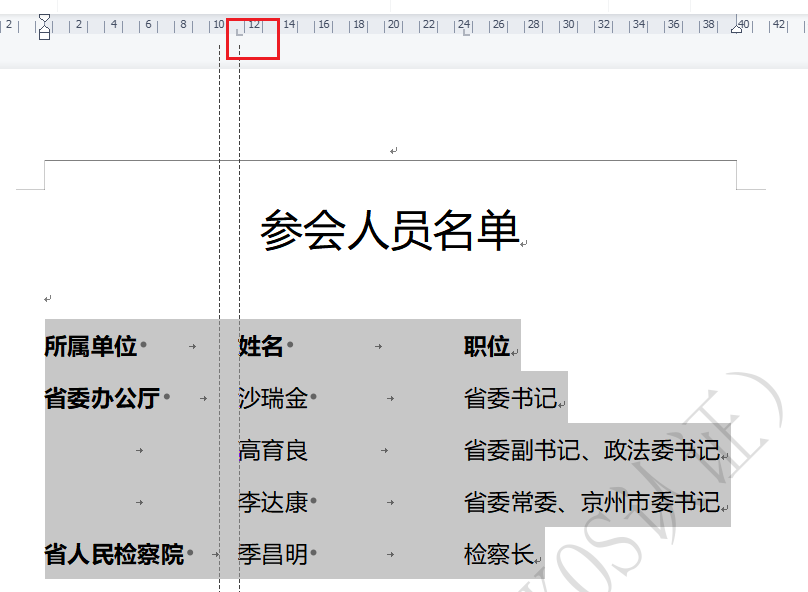Click the header text 所属单位
808x592 pixels.
point(91,347)
